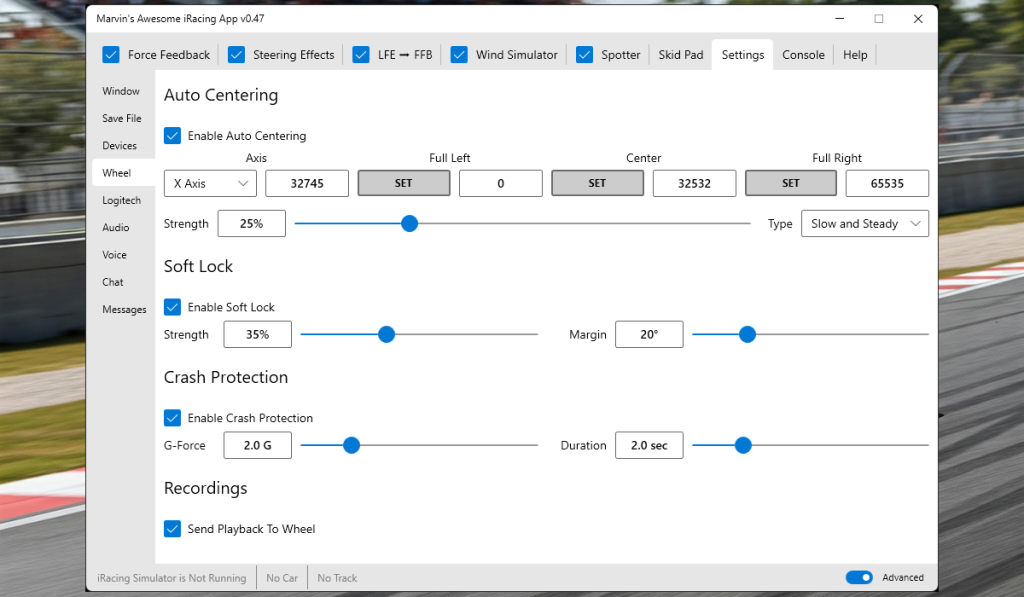Open the Help tab
This screenshot has width=1024, height=597.
point(855,55)
